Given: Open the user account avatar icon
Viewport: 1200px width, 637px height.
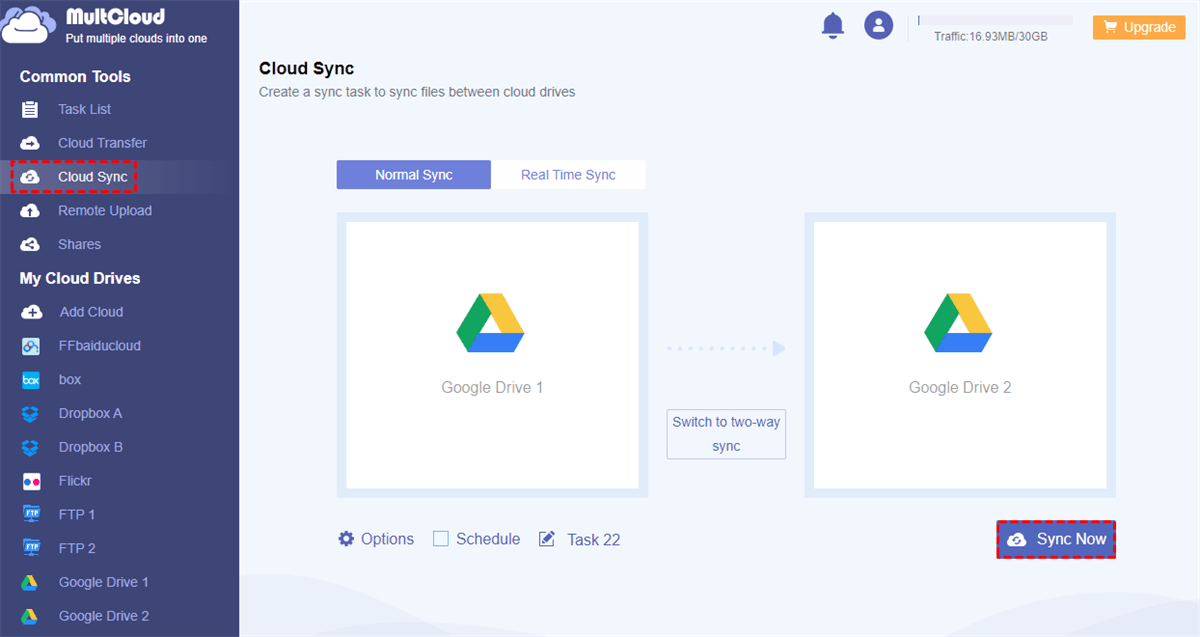Looking at the screenshot, I should point(879,26).
